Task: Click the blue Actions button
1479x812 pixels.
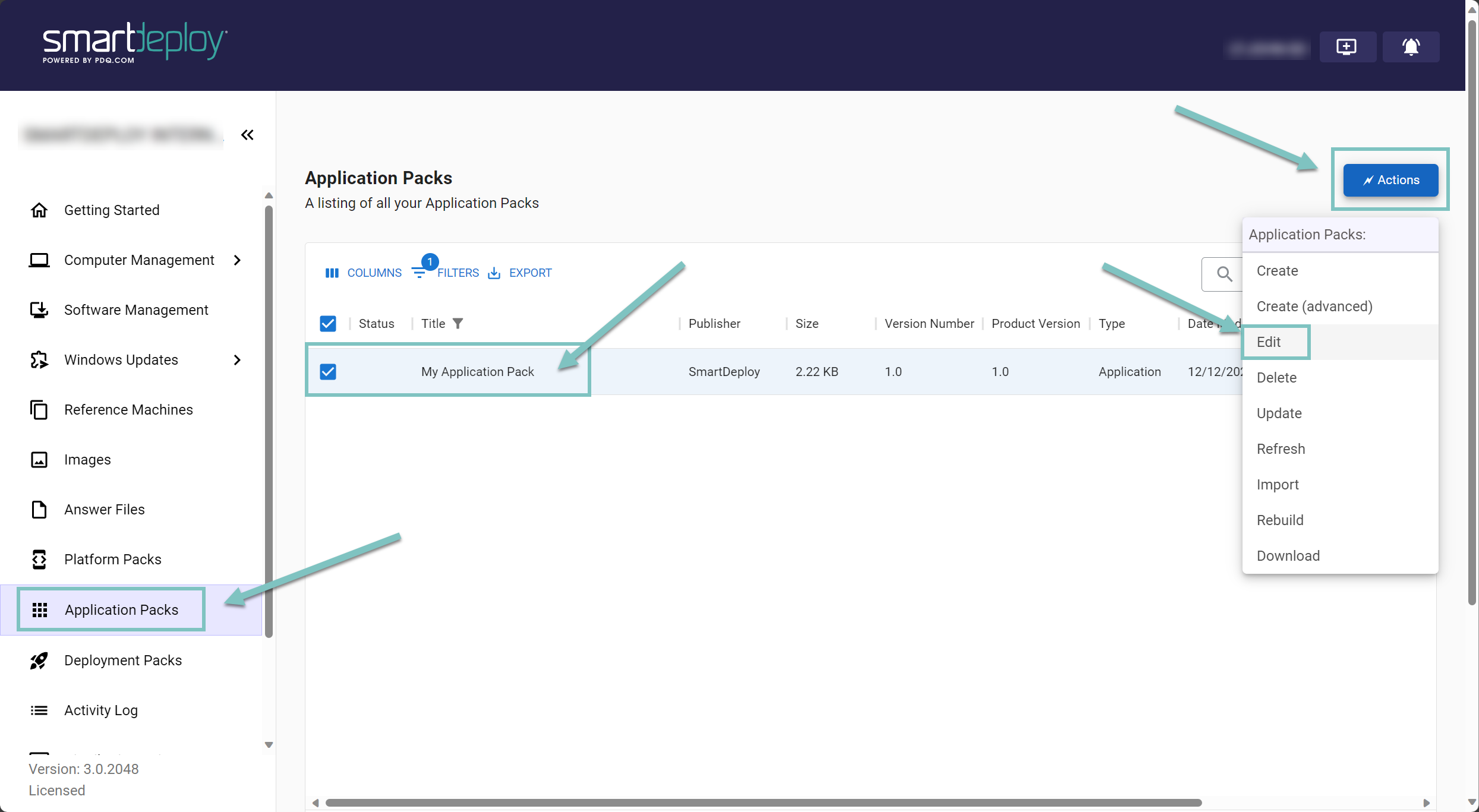Action: point(1390,180)
